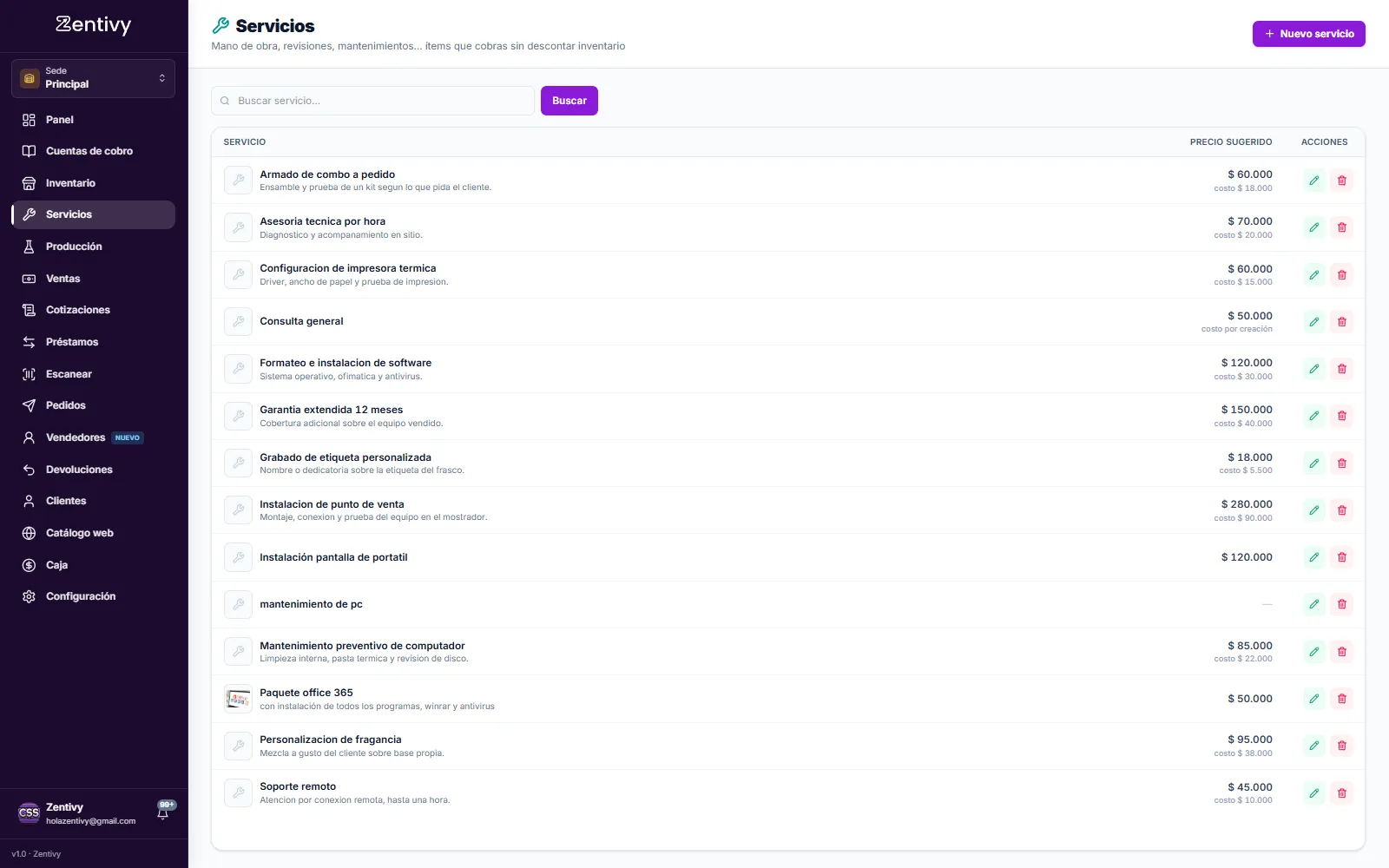
Task: Click the PRECIO SUGERIDO column header
Action: pyautogui.click(x=1230, y=142)
